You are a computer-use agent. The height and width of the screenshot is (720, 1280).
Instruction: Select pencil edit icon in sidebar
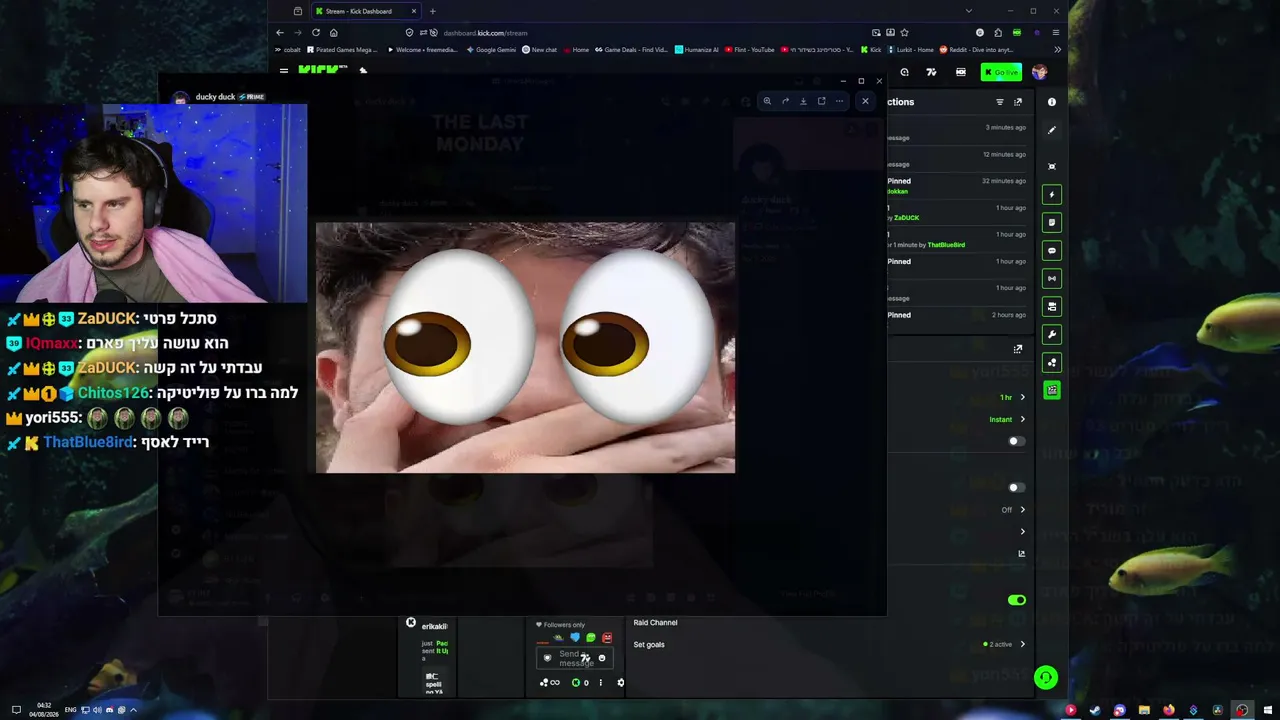click(x=1051, y=130)
